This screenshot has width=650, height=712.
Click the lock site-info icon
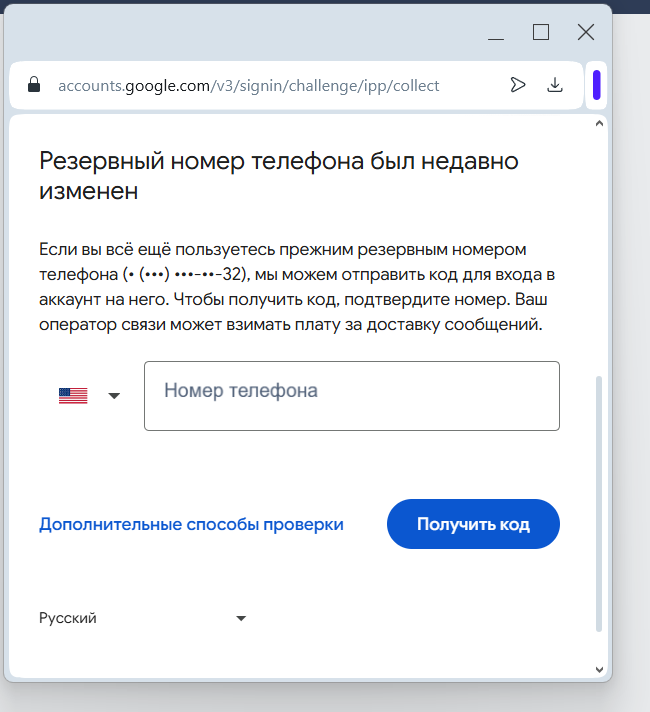coord(34,84)
